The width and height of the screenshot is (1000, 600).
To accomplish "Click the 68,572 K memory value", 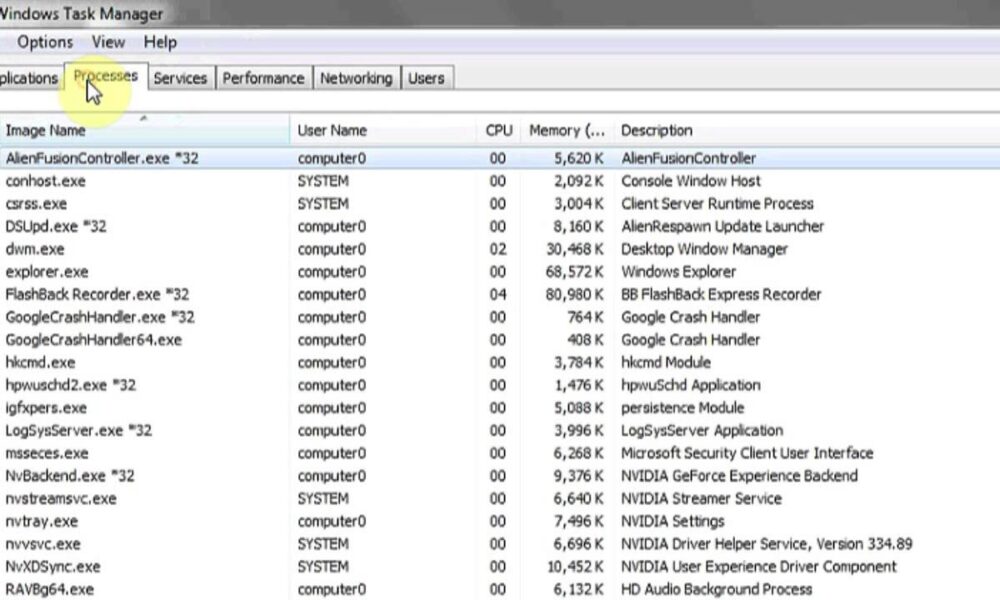I will 574,272.
